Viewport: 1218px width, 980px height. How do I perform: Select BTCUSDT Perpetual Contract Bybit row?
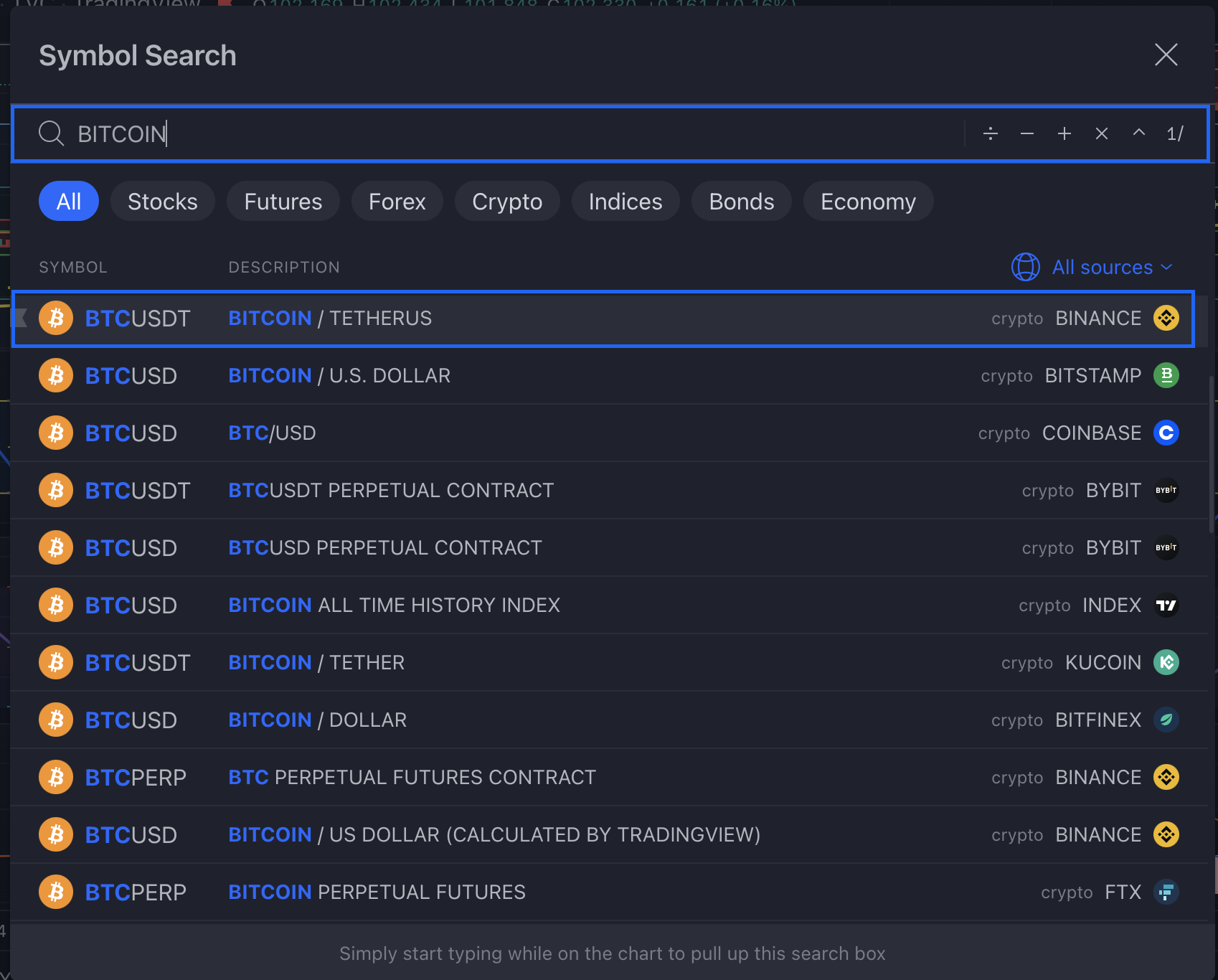pyautogui.click(x=610, y=491)
